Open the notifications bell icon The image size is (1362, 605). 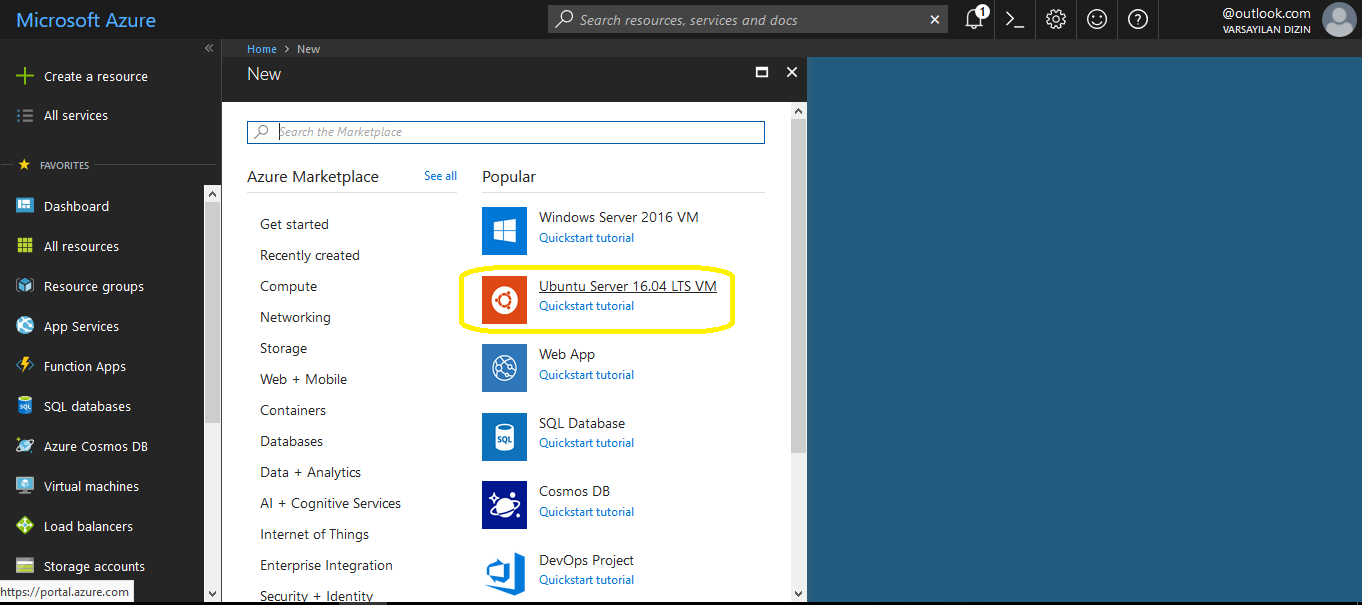coord(974,19)
